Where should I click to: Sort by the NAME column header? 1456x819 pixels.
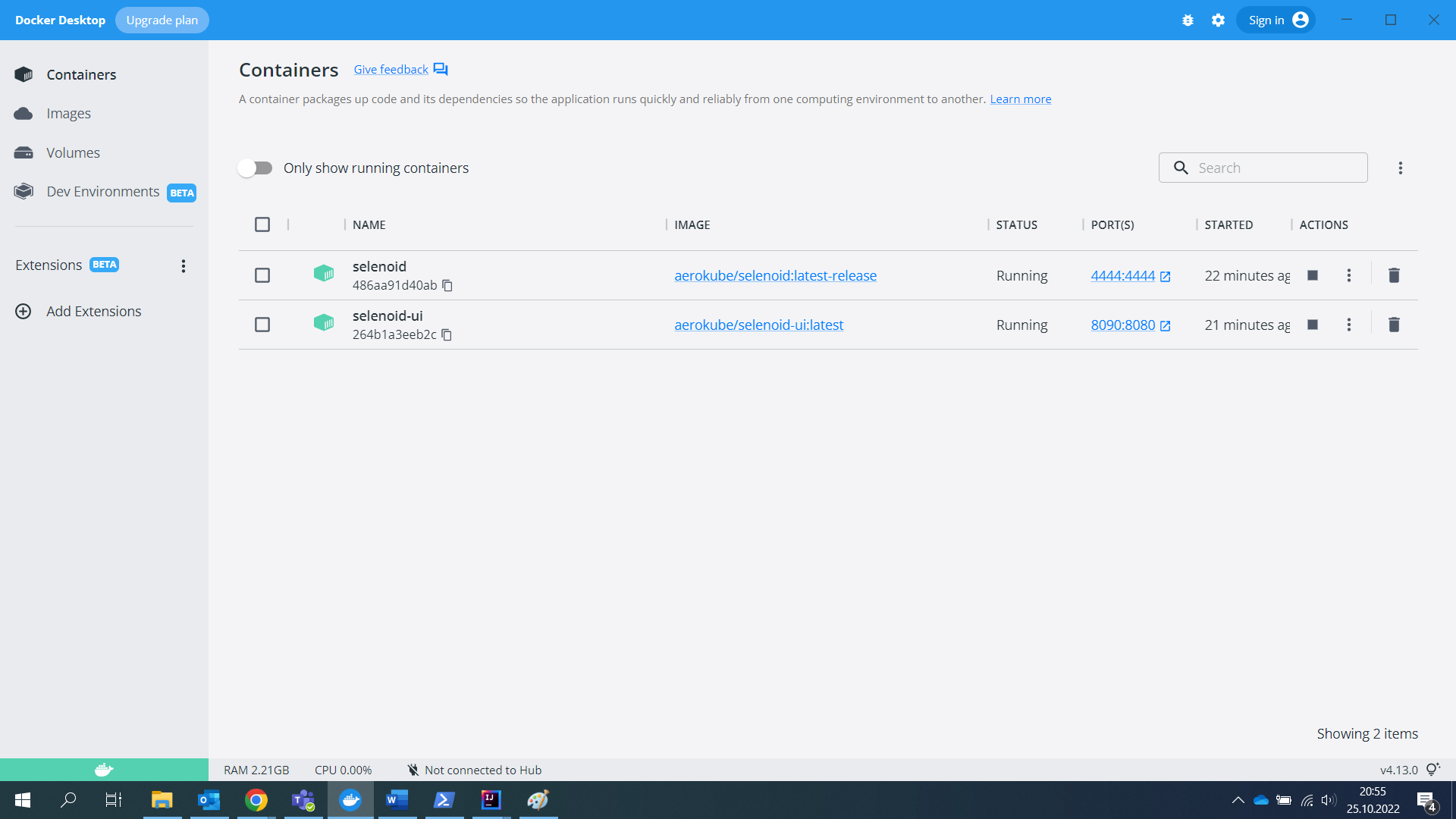click(x=369, y=225)
